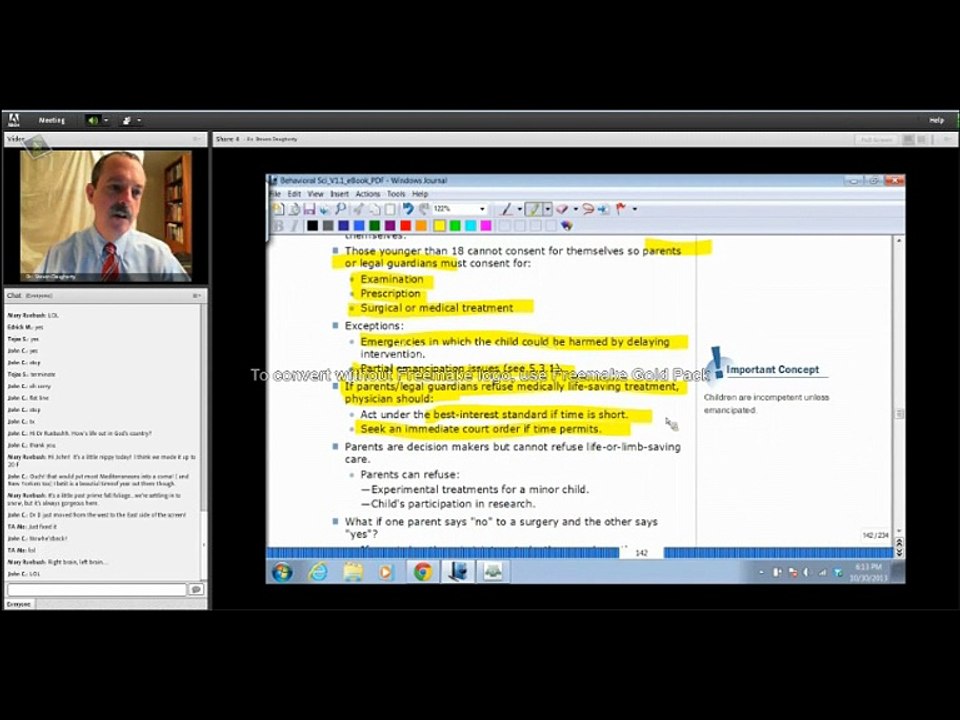
Task: Open the Tools menu in Windows Journal
Action: coord(396,193)
